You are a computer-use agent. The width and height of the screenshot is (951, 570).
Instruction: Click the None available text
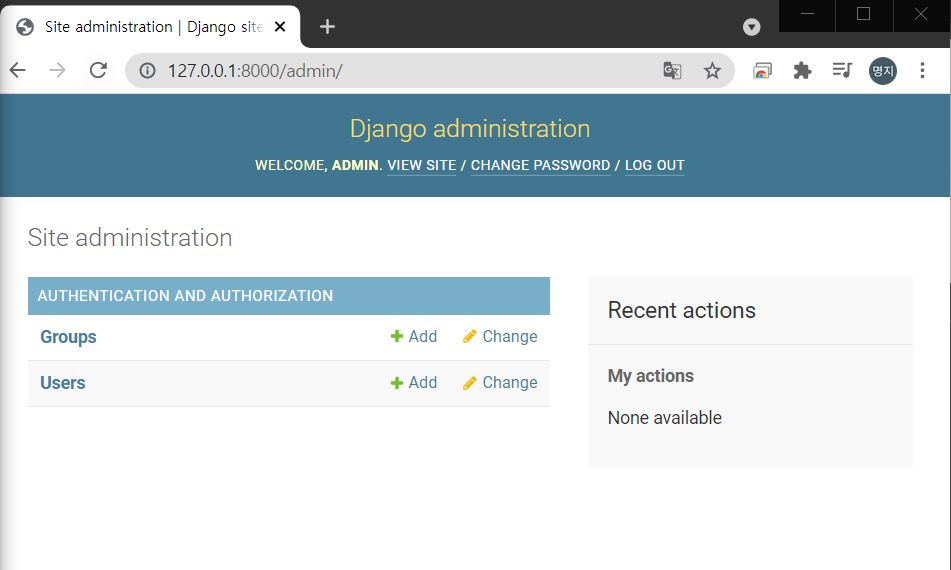tap(665, 418)
